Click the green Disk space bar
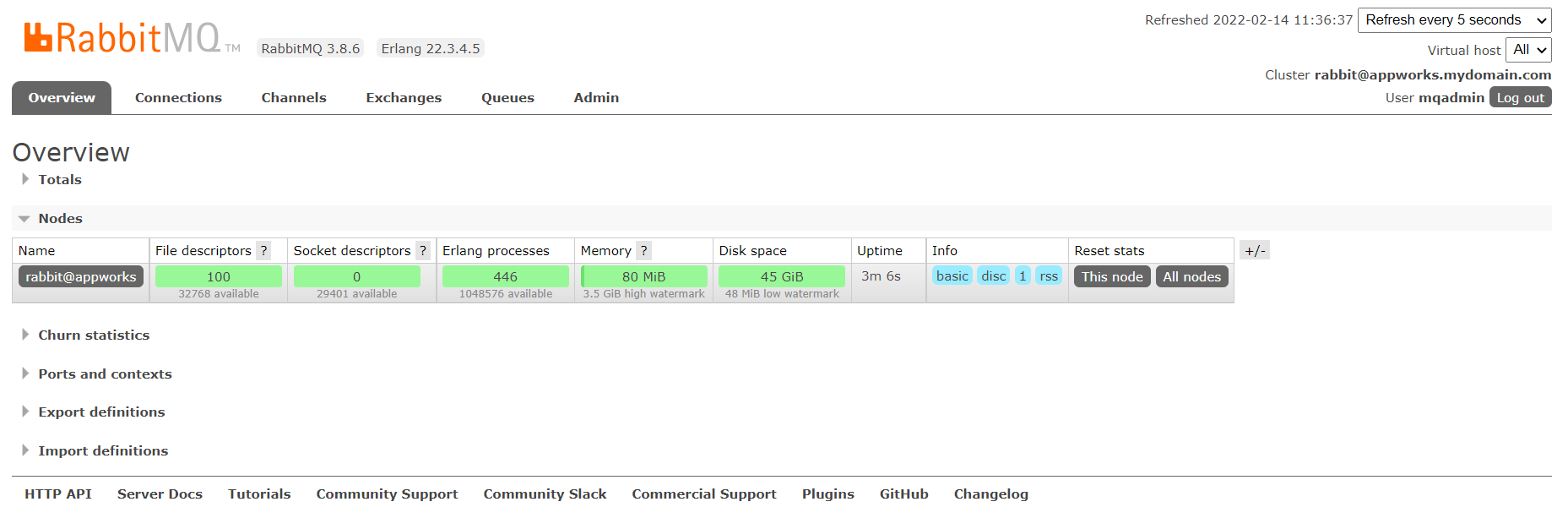This screenshot has width=1568, height=529. 781,276
